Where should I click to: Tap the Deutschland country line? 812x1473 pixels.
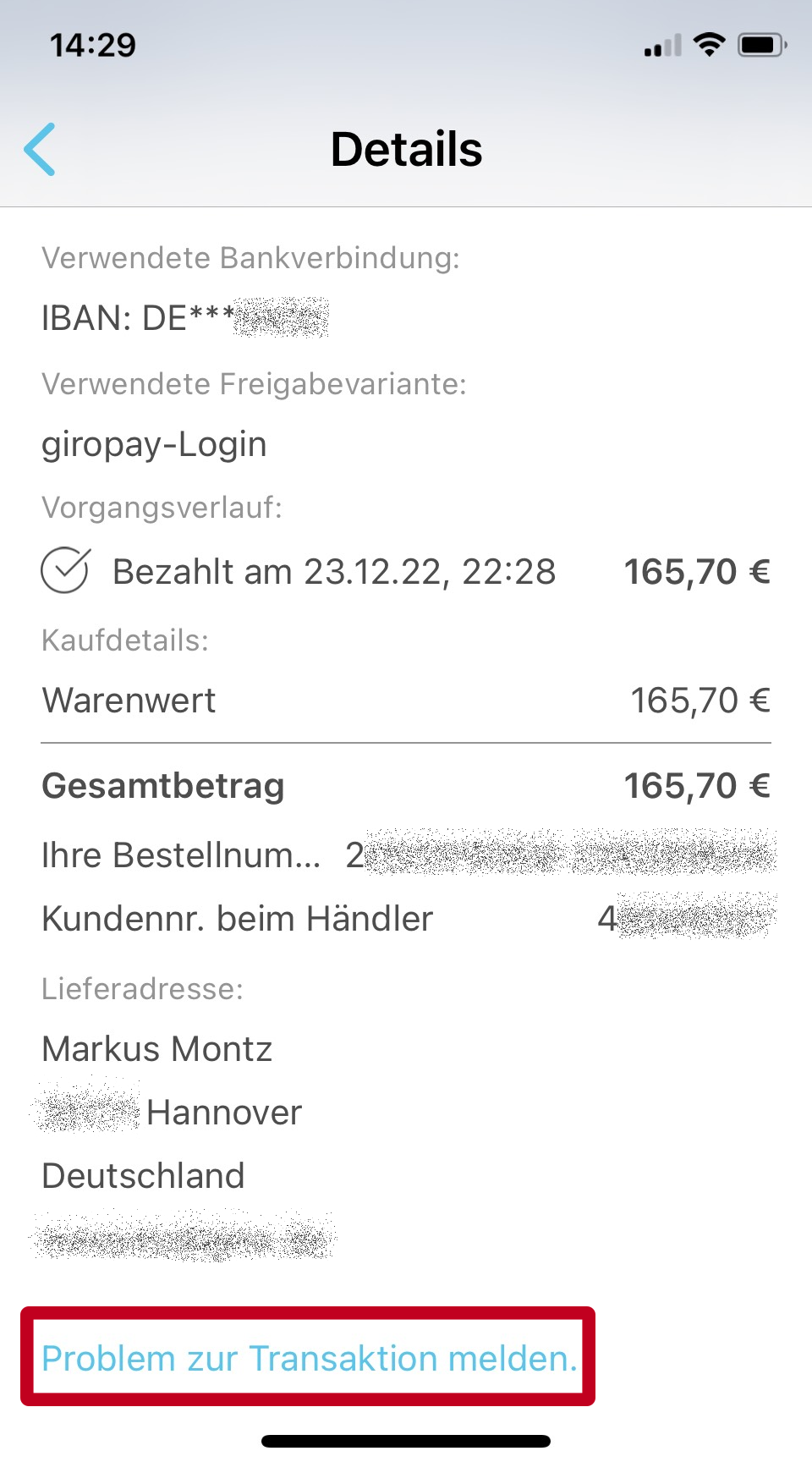(x=144, y=1176)
